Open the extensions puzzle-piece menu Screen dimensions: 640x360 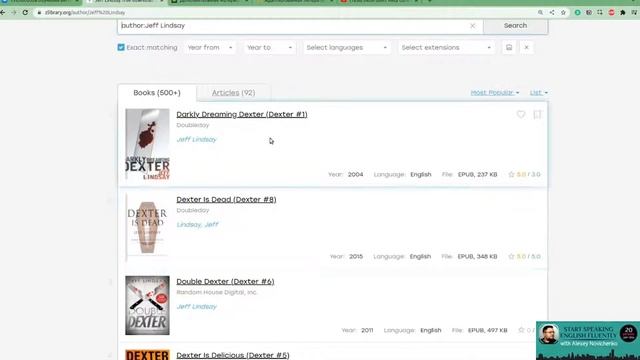623,13
